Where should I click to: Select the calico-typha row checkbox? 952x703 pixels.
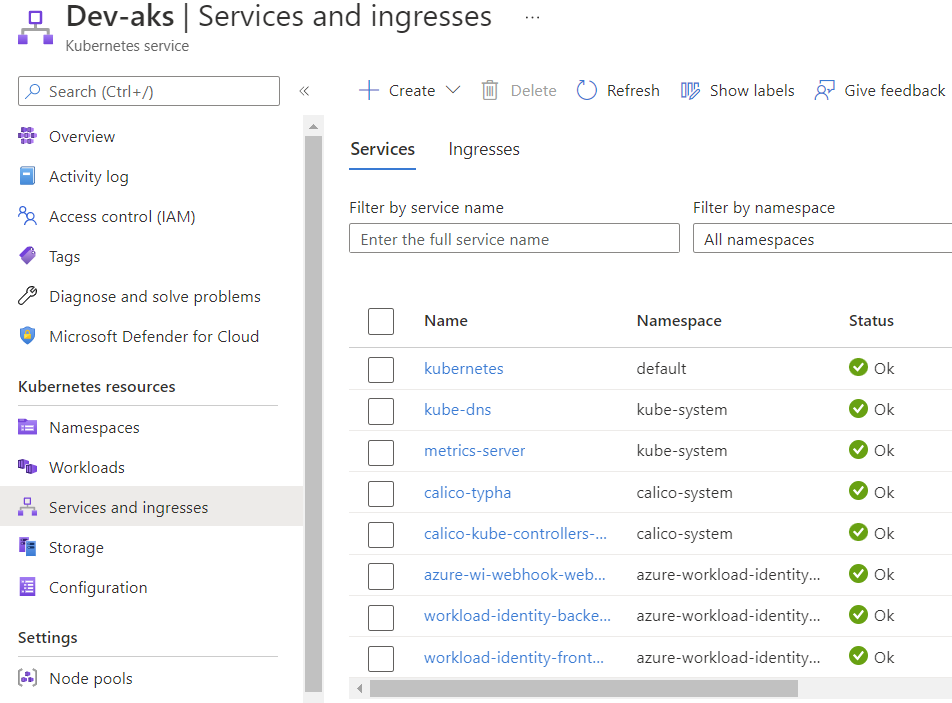[381, 494]
